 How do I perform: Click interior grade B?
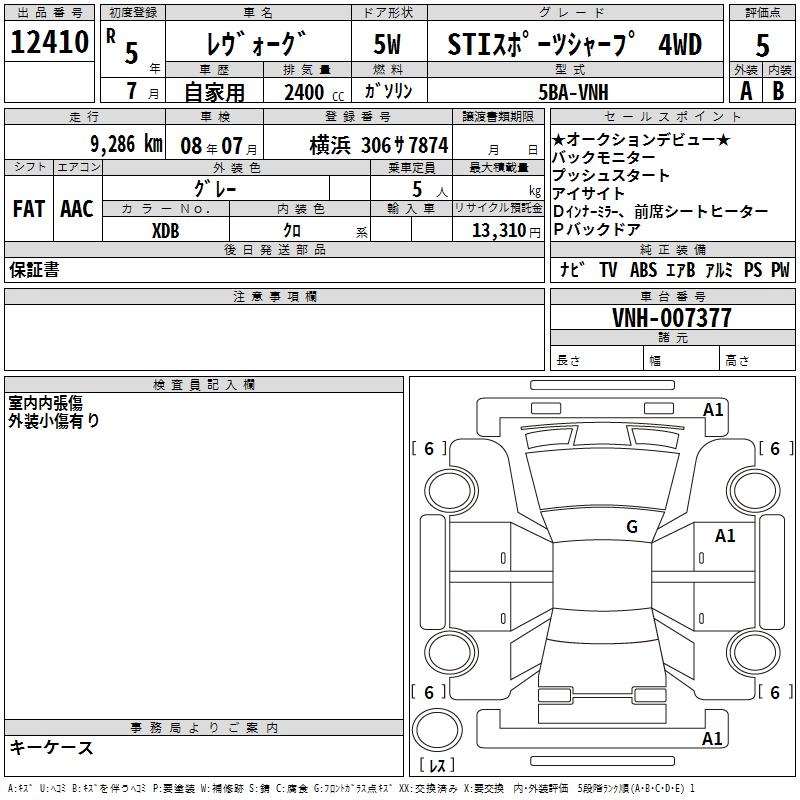(778, 91)
